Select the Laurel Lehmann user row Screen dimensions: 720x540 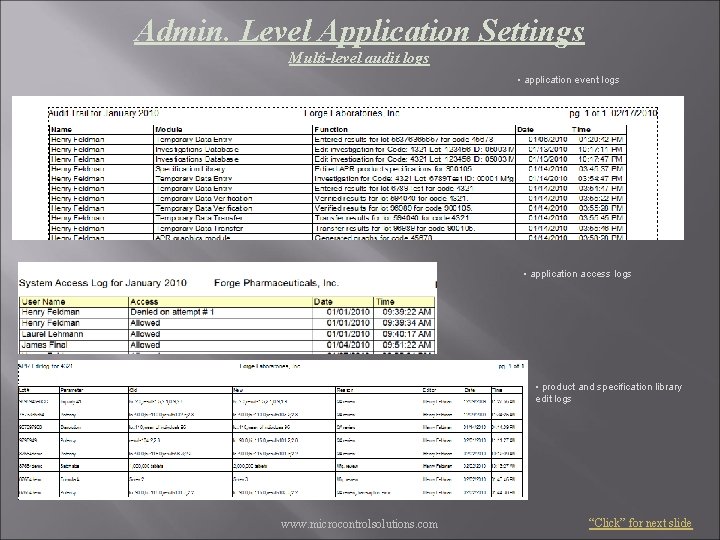(227, 334)
